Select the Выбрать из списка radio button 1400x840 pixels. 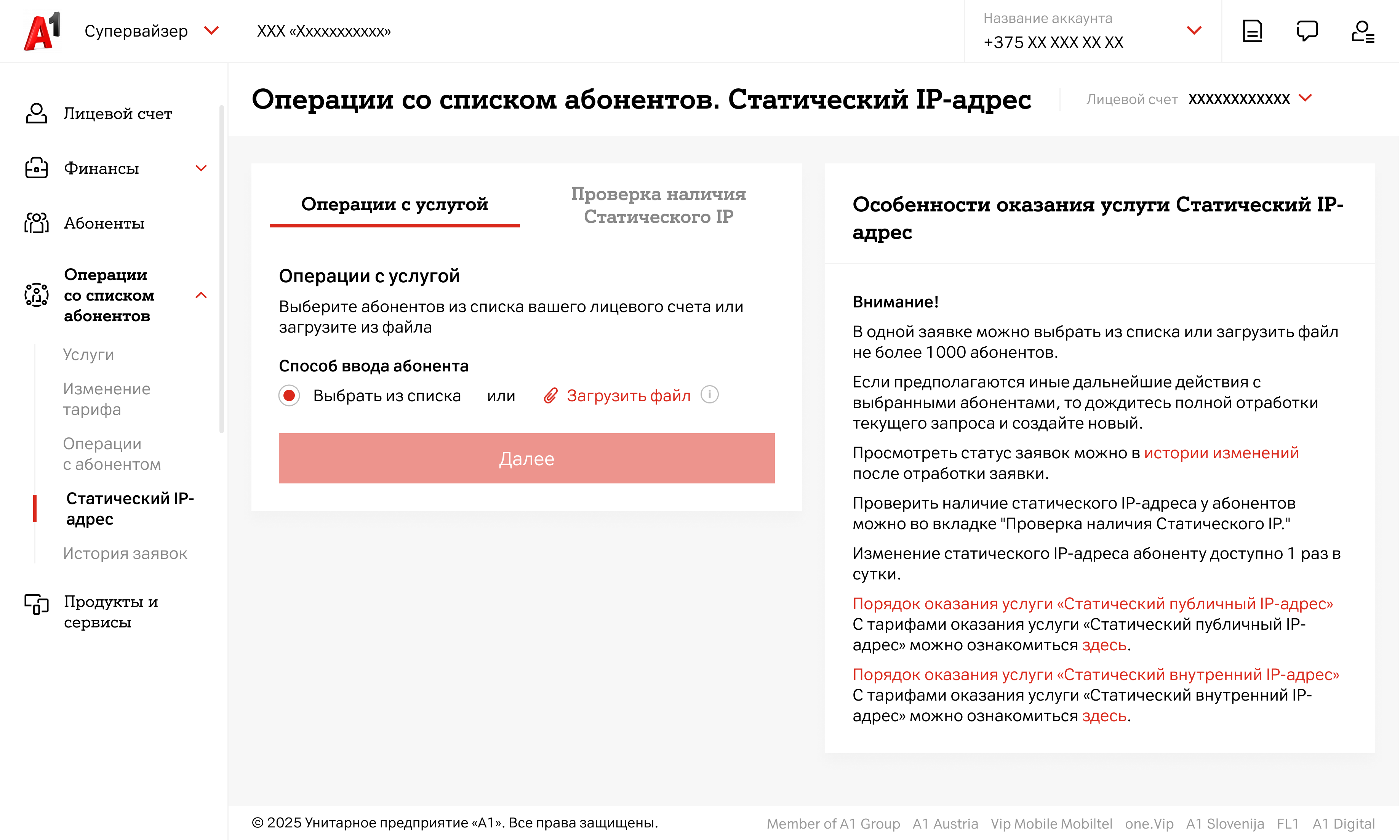pos(289,395)
